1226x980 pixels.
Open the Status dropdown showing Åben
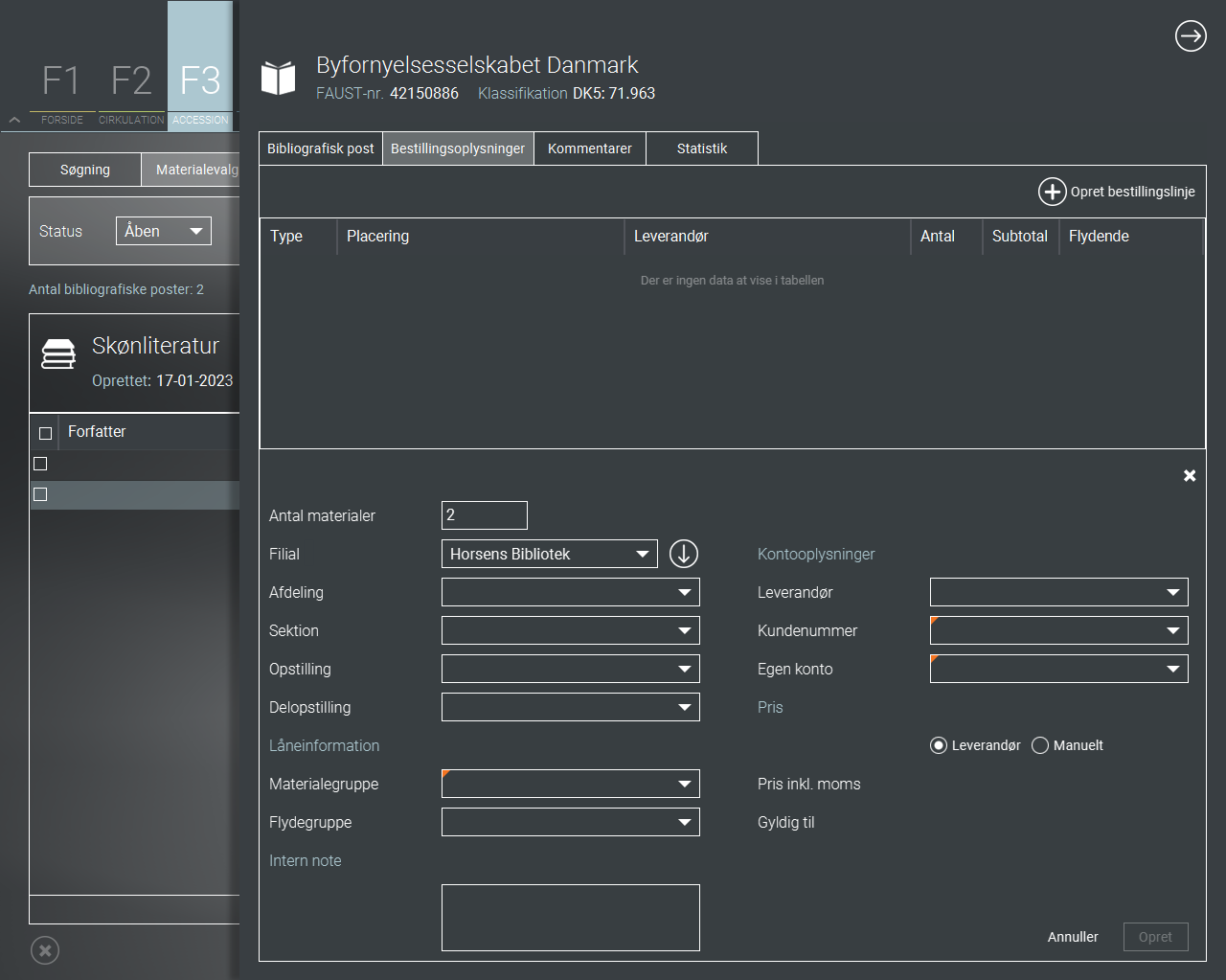(x=164, y=231)
